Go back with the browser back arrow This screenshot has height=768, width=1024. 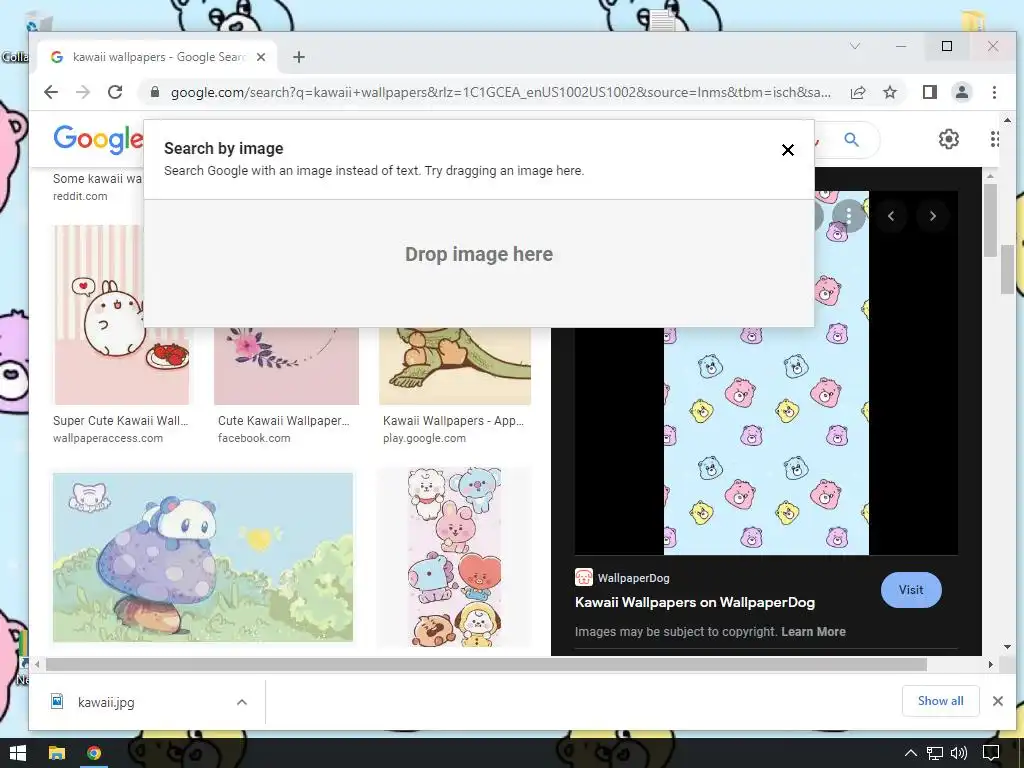pos(51,92)
